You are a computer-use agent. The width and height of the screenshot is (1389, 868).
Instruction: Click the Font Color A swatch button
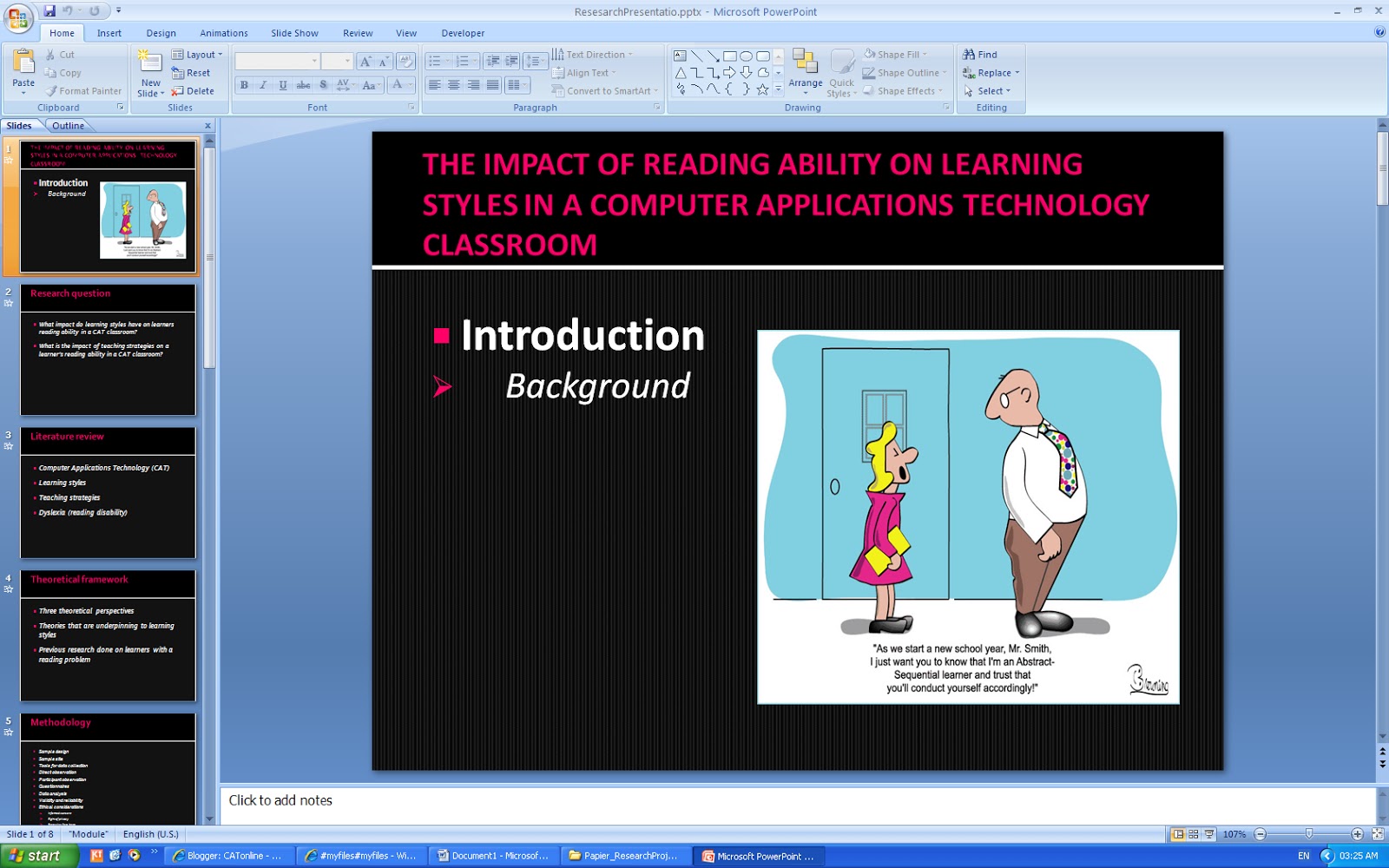pos(397,85)
